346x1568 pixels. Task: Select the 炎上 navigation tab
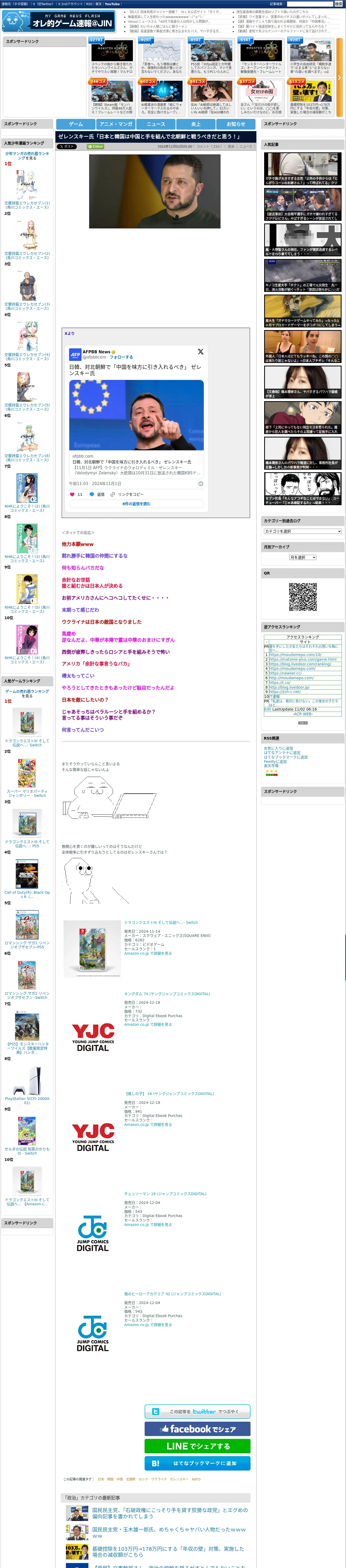tap(196, 124)
